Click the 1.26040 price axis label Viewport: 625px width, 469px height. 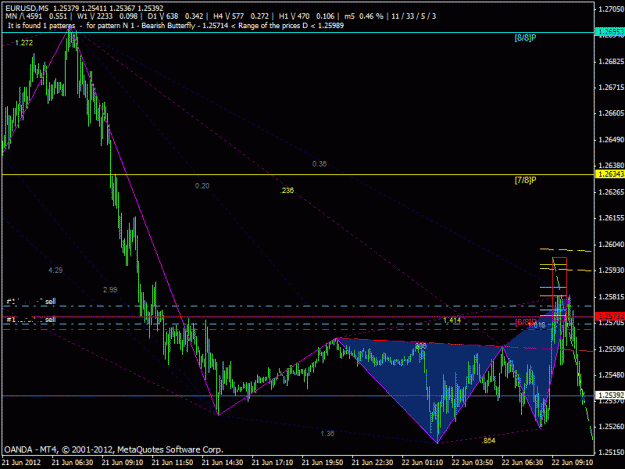click(x=611, y=244)
